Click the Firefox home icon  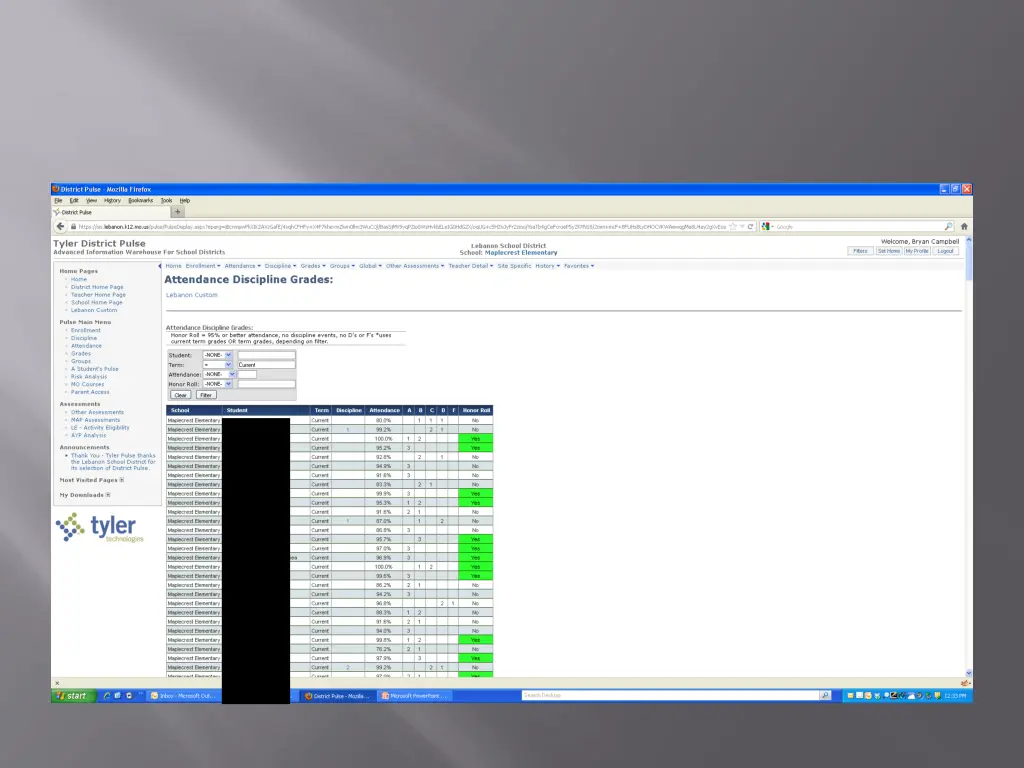click(x=964, y=227)
